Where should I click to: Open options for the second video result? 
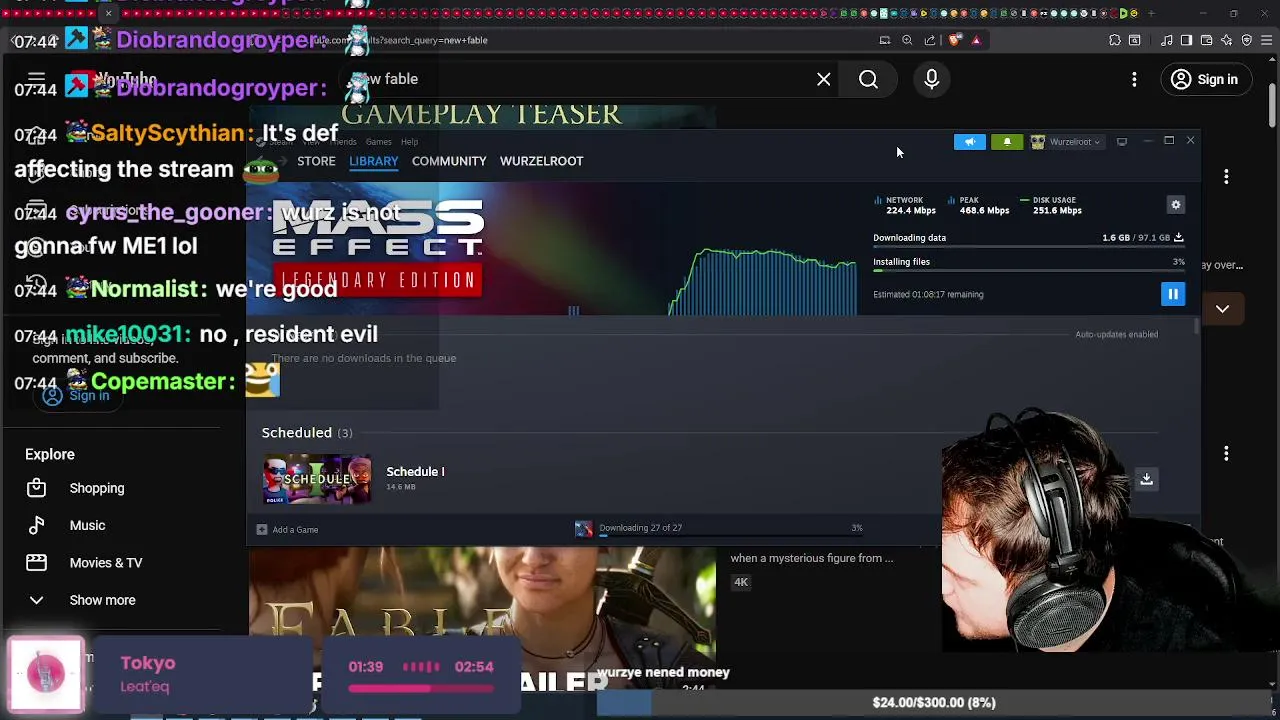(x=1226, y=454)
